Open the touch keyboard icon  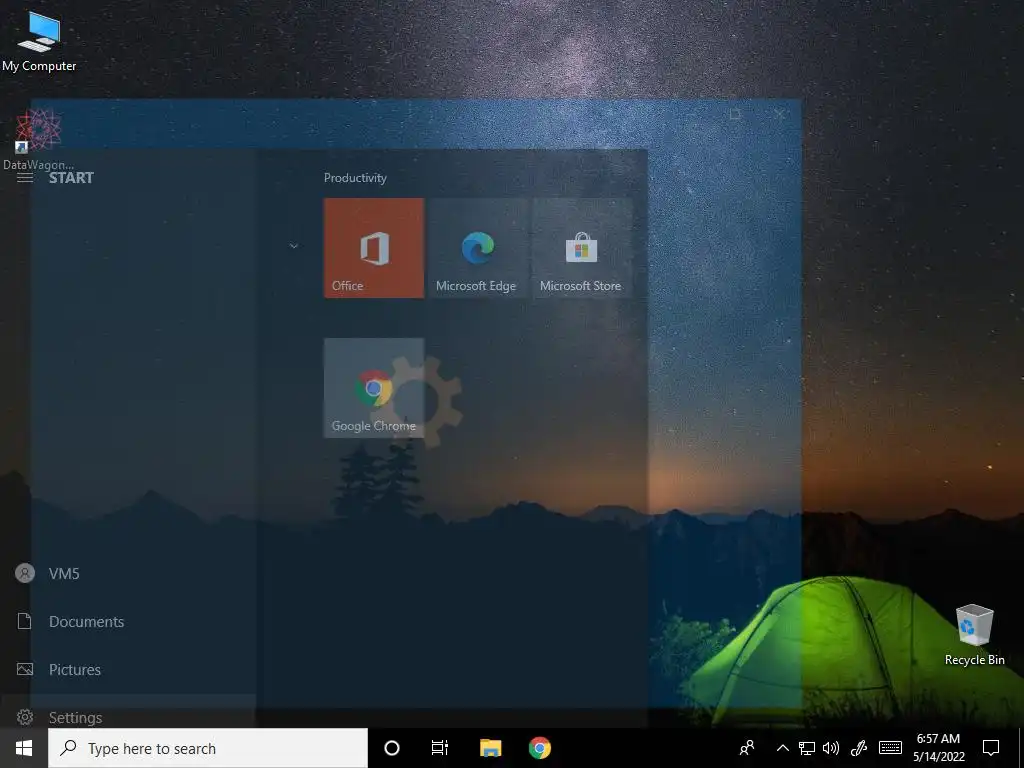(890, 748)
